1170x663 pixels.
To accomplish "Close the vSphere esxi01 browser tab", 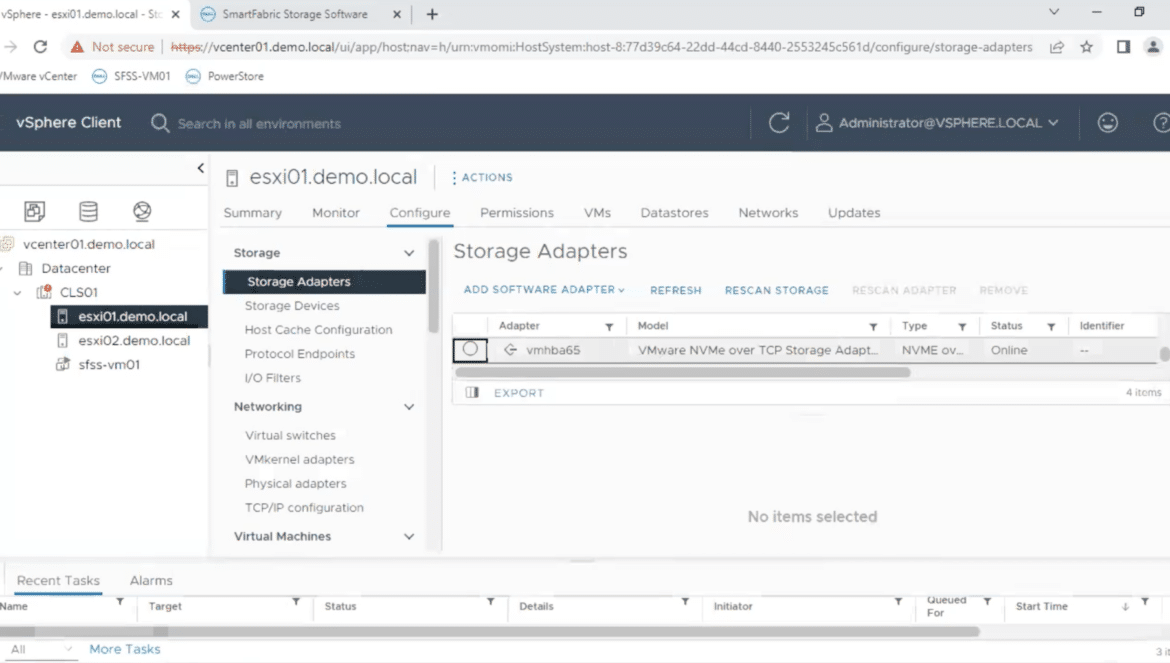I will tap(175, 14).
